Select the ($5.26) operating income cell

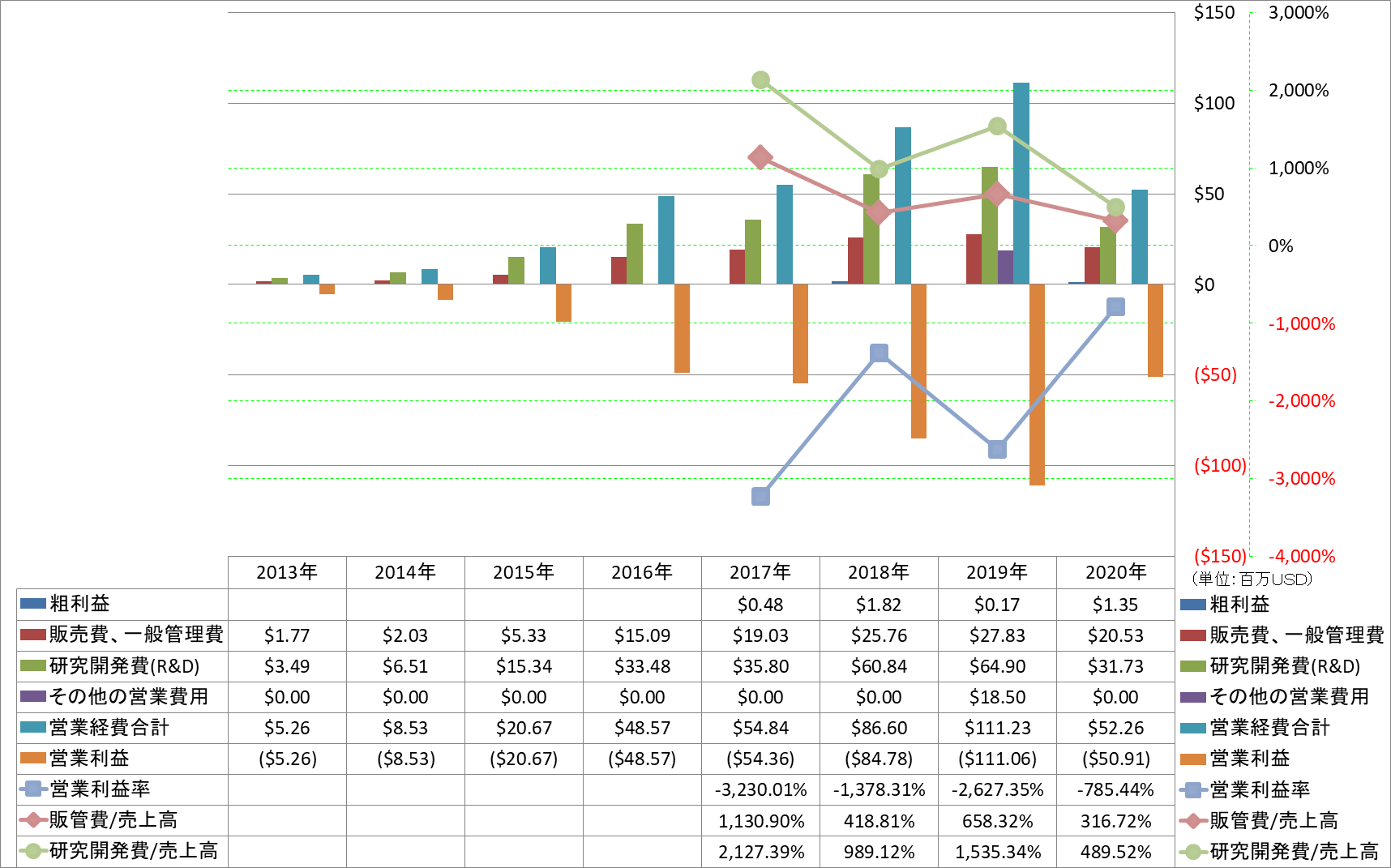tap(287, 759)
